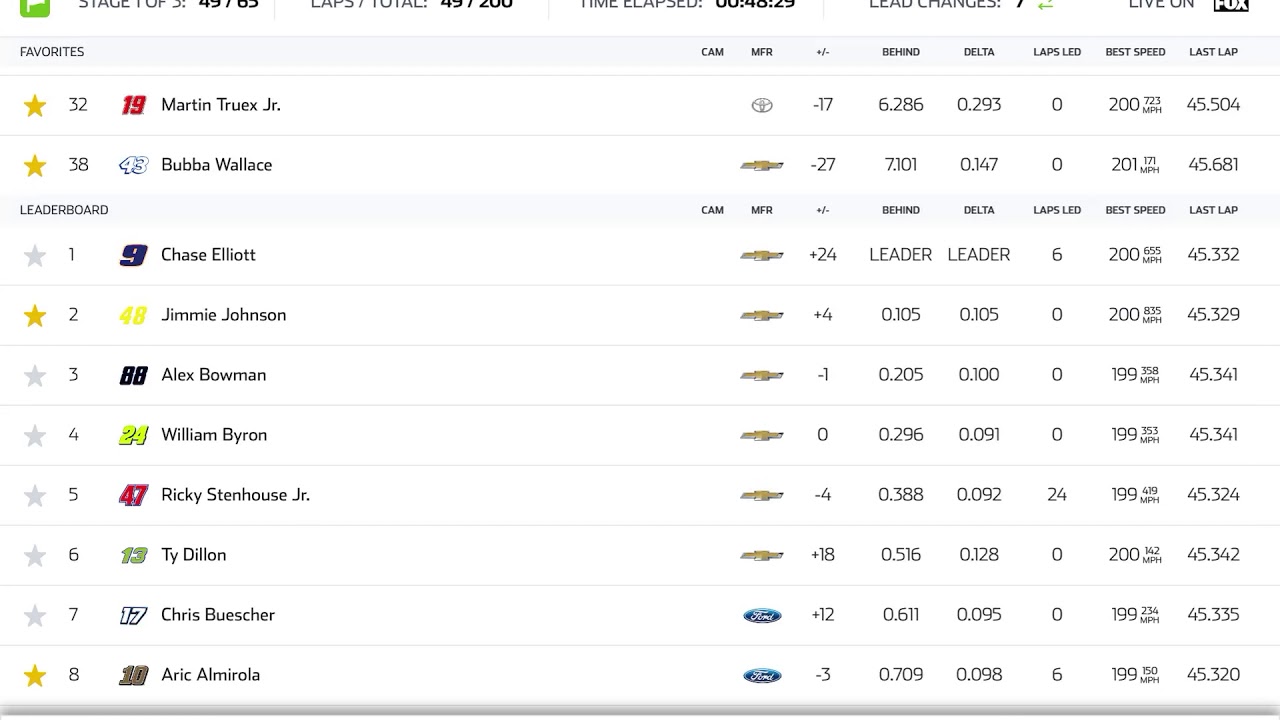The width and height of the screenshot is (1280, 720).
Task: Click the Toyota logo in Truex's row
Action: pos(762,105)
